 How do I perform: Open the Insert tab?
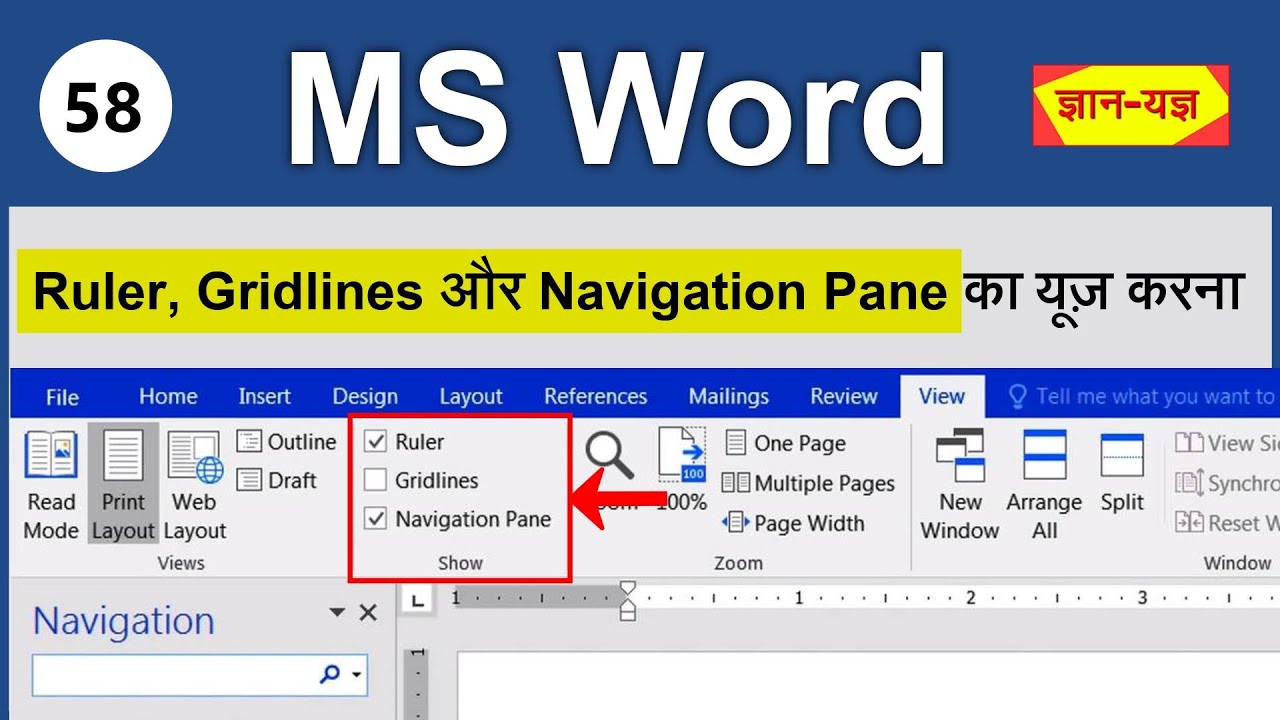(265, 397)
